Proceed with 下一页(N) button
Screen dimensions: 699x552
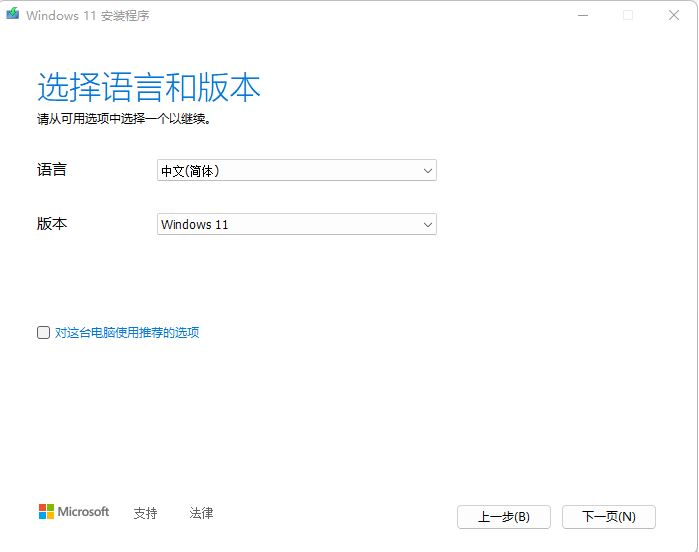tap(608, 517)
